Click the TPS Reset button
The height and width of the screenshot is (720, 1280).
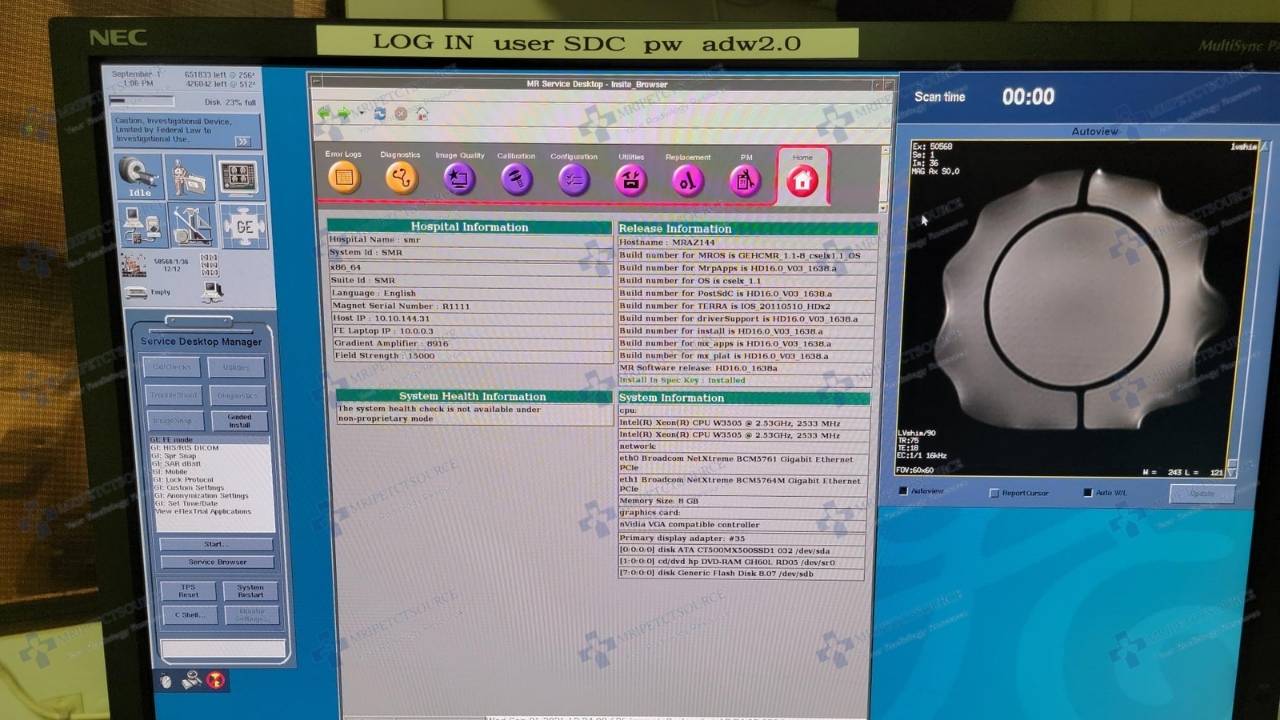pos(188,591)
